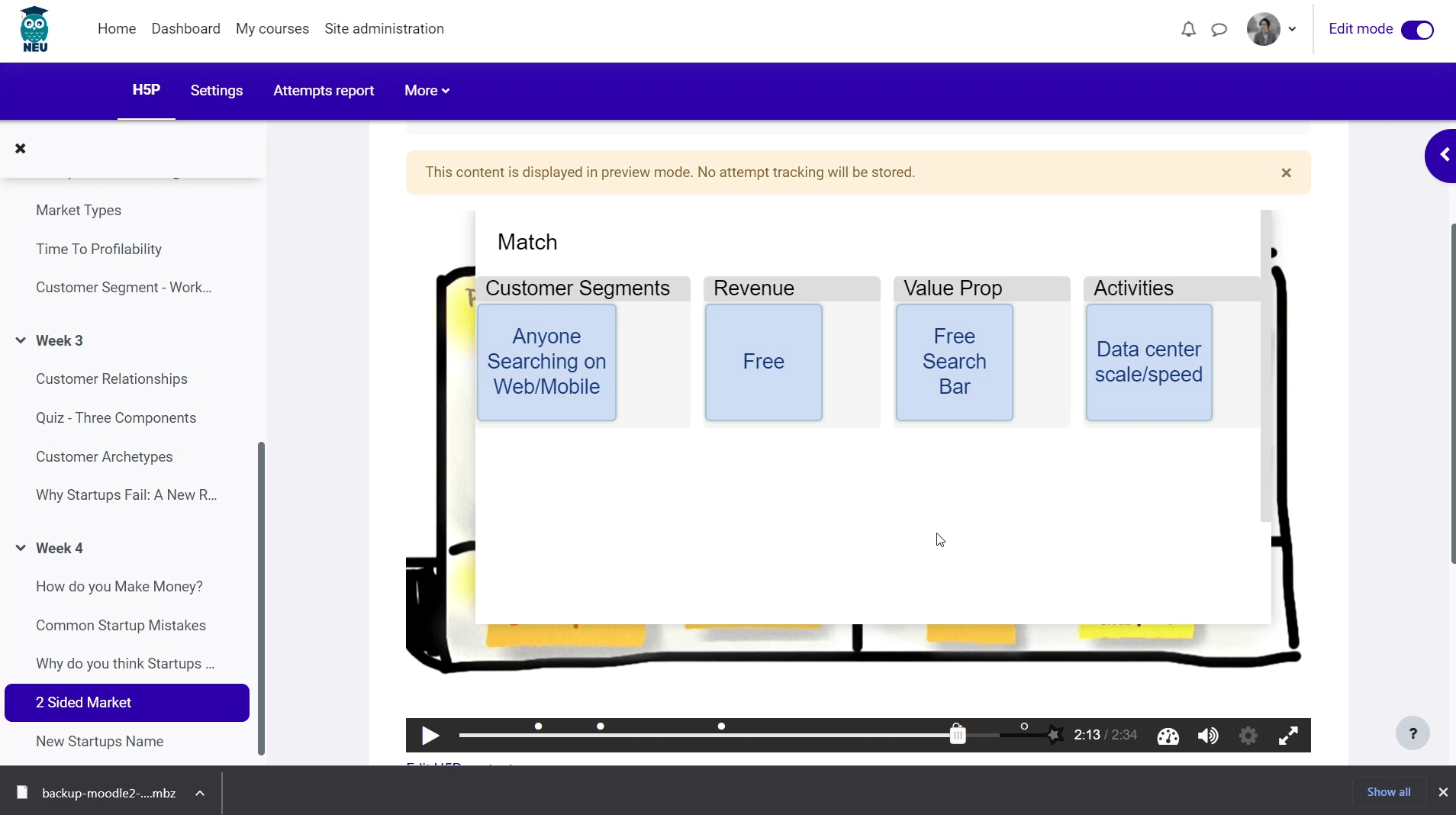The height and width of the screenshot is (815, 1456).
Task: Play the interactive video
Action: click(430, 736)
